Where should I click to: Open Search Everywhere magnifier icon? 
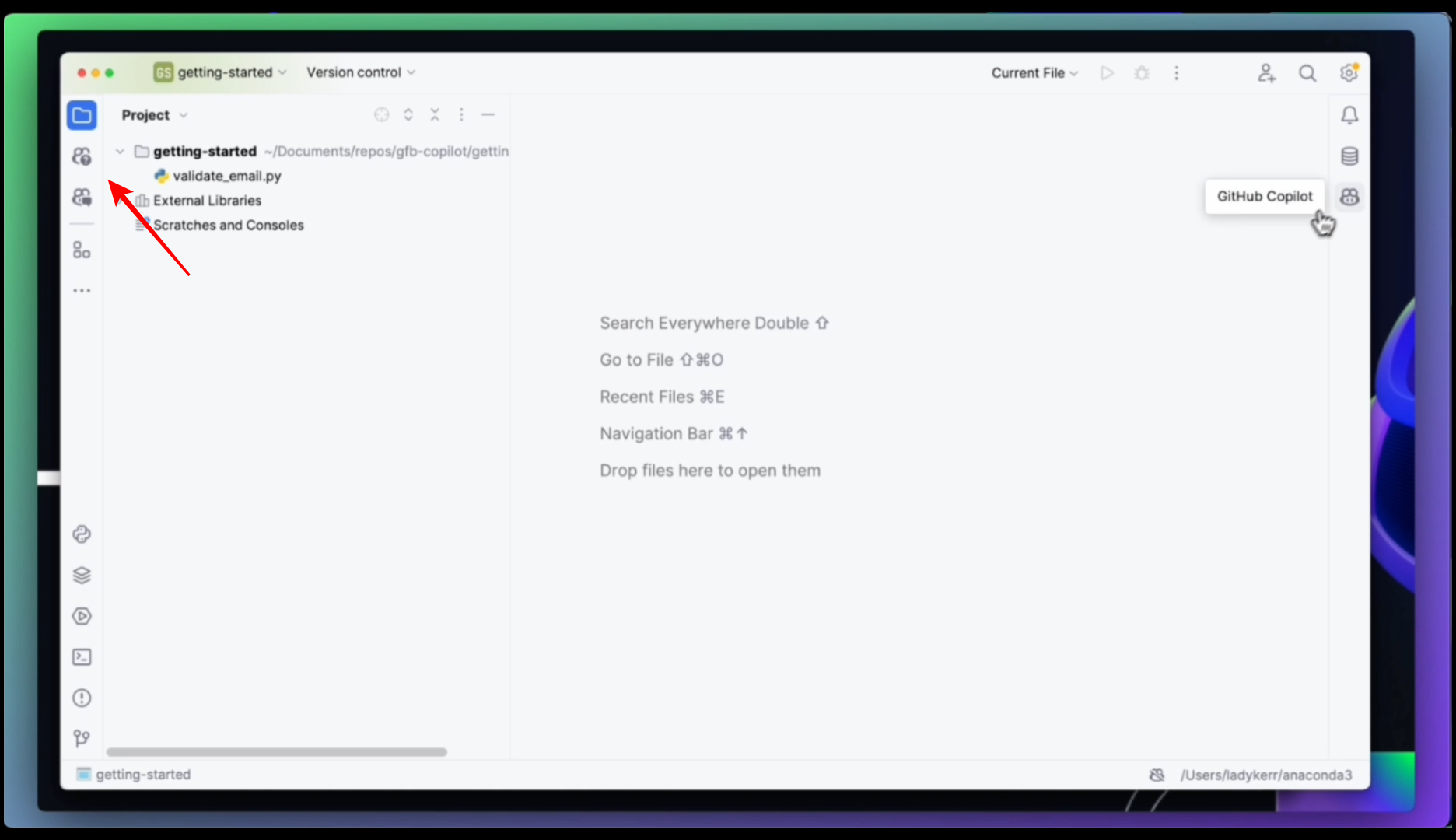pyautogui.click(x=1307, y=73)
